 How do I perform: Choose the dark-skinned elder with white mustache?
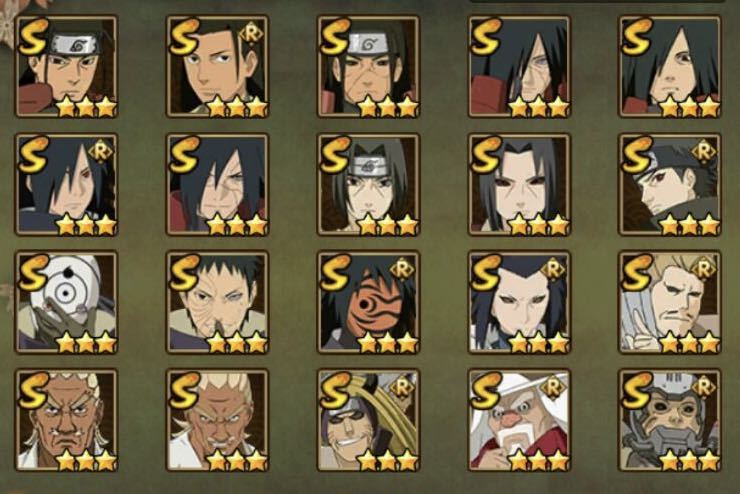tap(66, 420)
